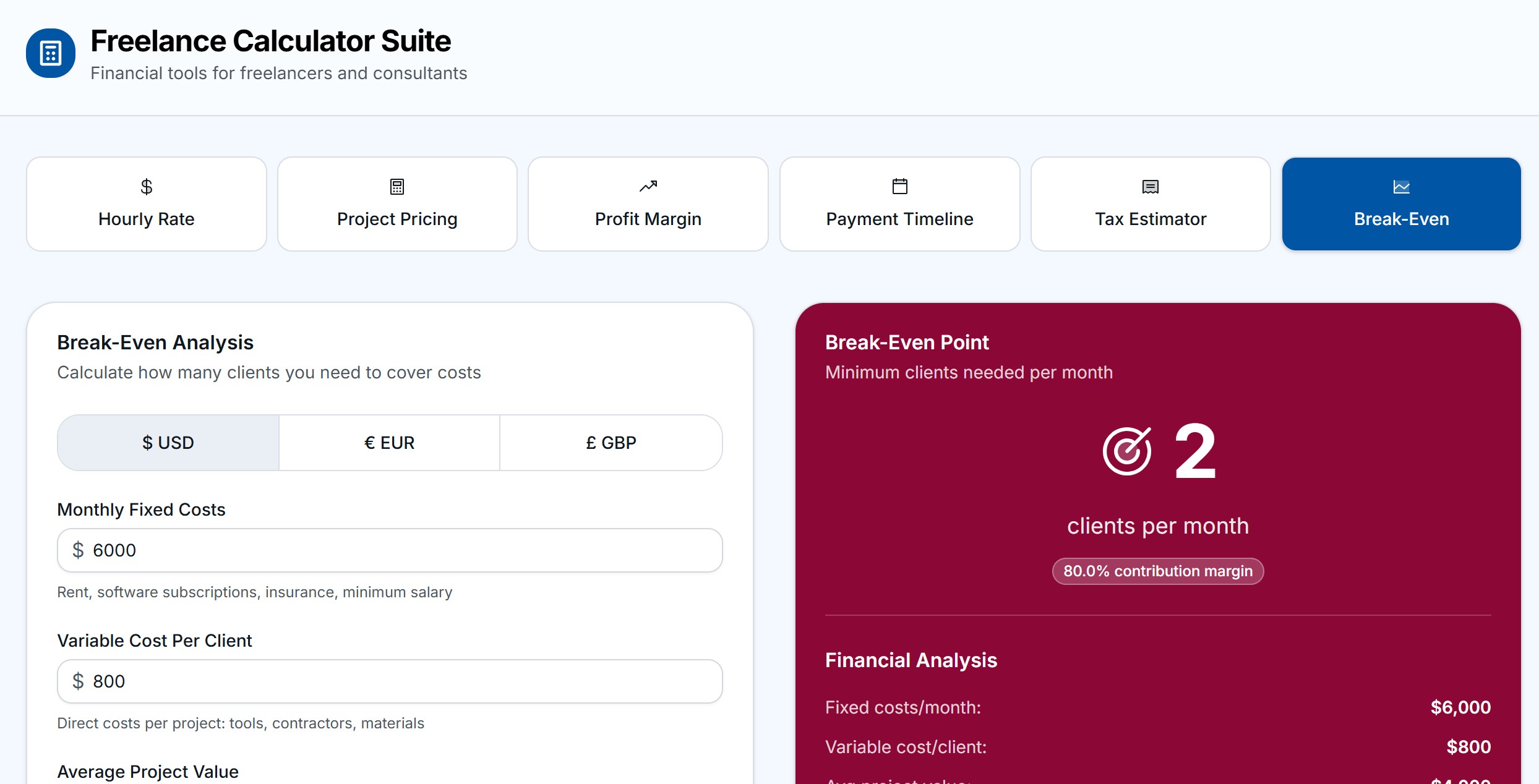Open the Payment Timeline tab
The height and width of the screenshot is (784, 1539).
click(x=900, y=205)
